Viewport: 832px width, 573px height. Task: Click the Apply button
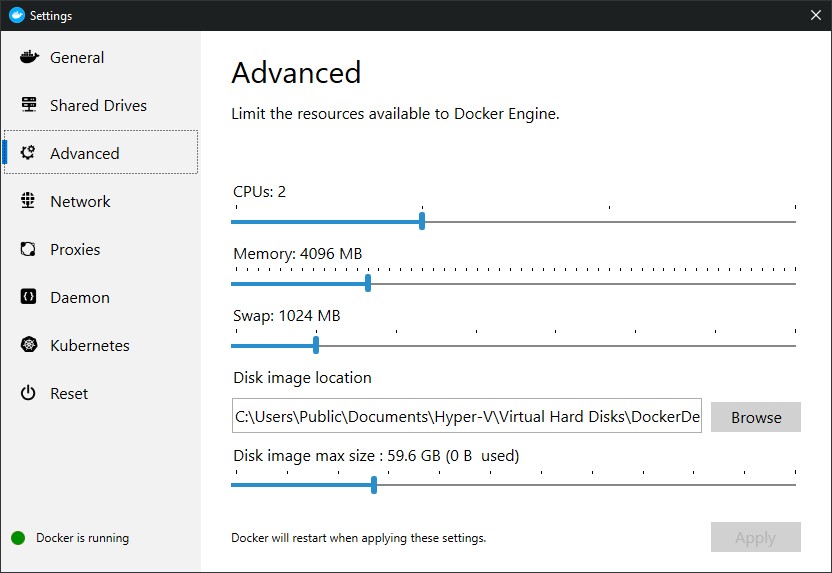(x=756, y=537)
